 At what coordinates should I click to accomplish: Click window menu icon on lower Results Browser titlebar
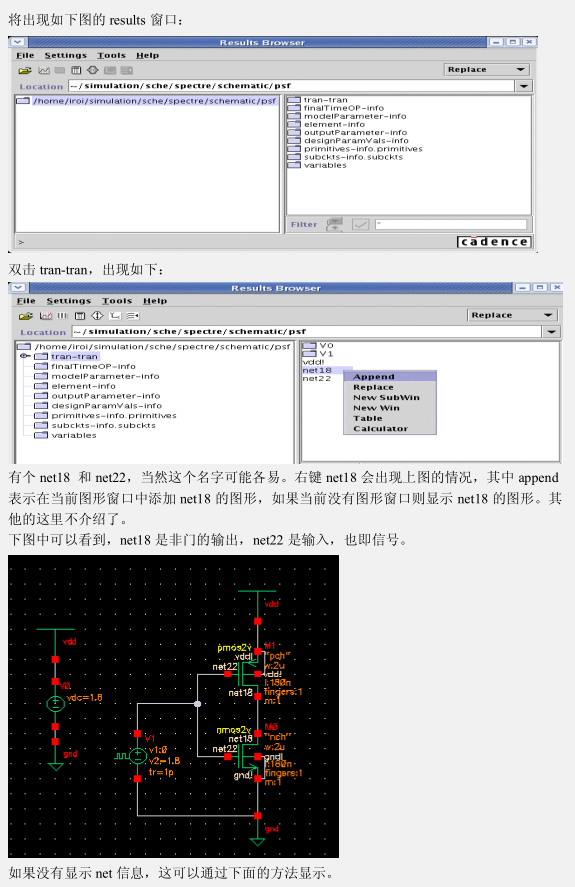[x=18, y=288]
